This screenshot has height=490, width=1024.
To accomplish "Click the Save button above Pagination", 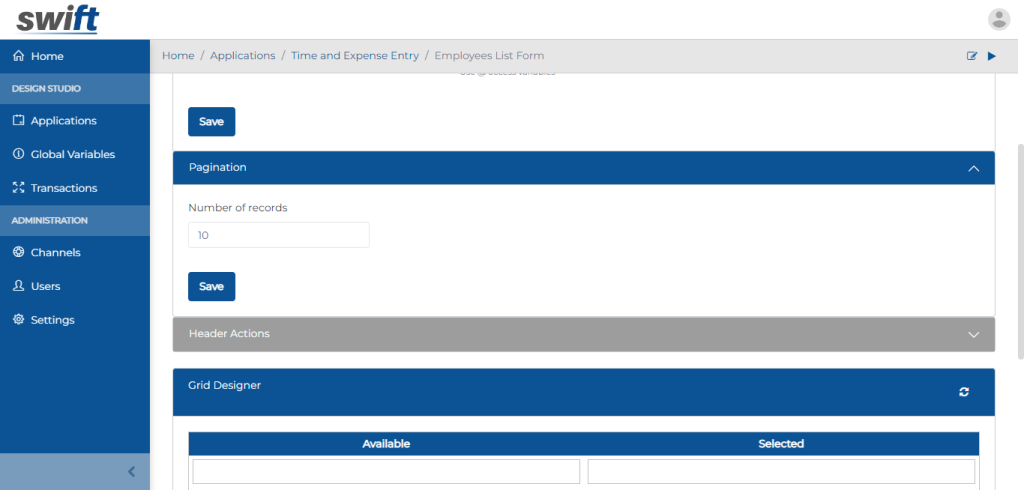I will [x=211, y=121].
